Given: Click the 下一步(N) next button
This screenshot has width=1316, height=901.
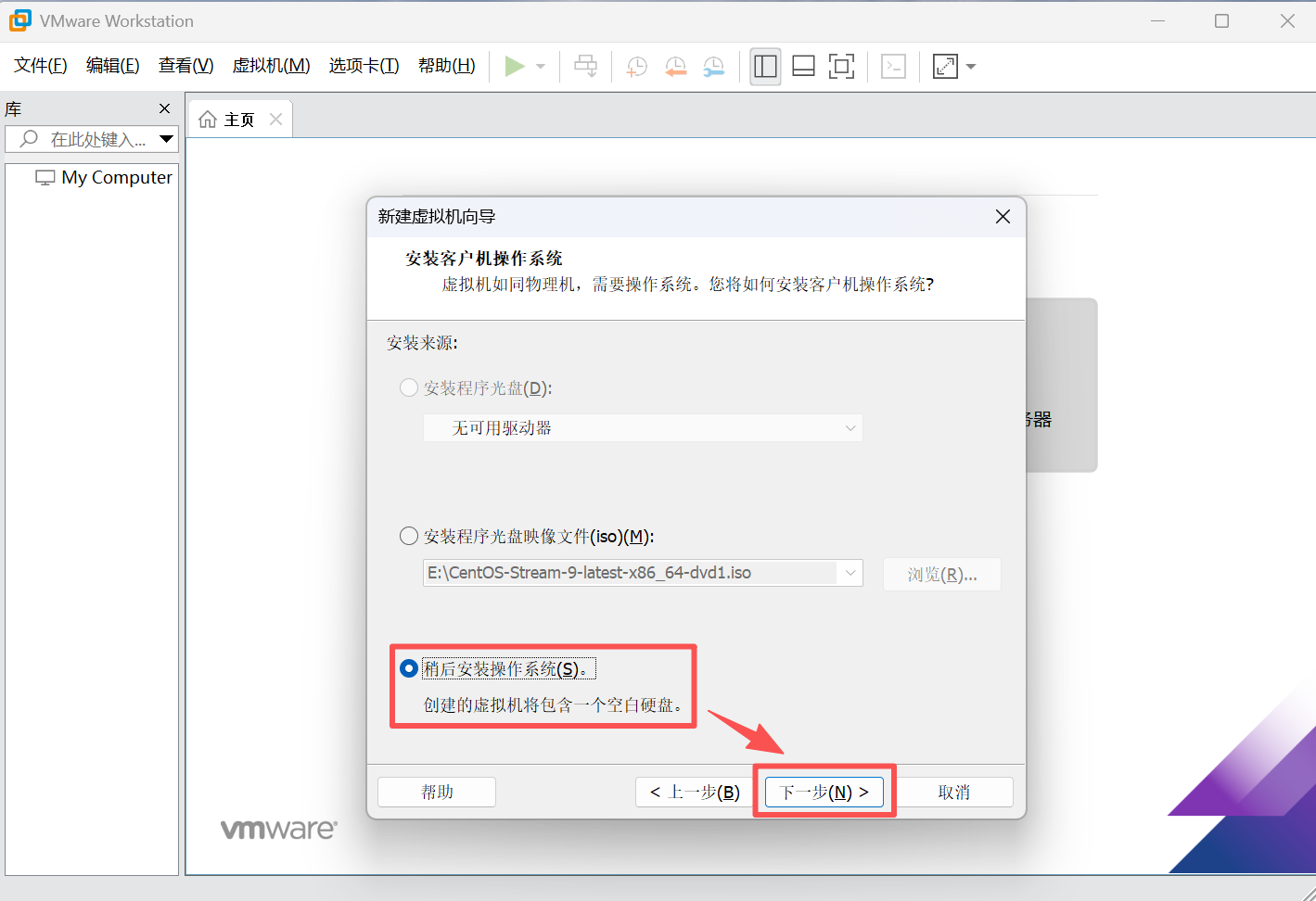Looking at the screenshot, I should pos(824,792).
